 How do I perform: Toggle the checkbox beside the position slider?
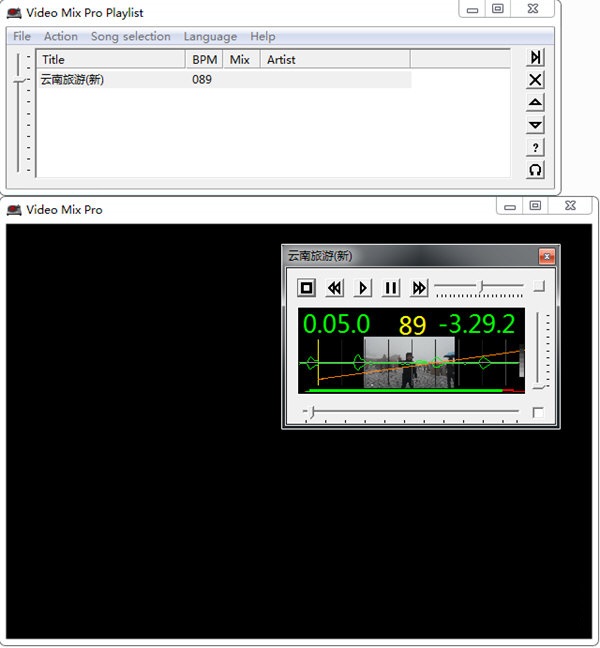[x=538, y=412]
